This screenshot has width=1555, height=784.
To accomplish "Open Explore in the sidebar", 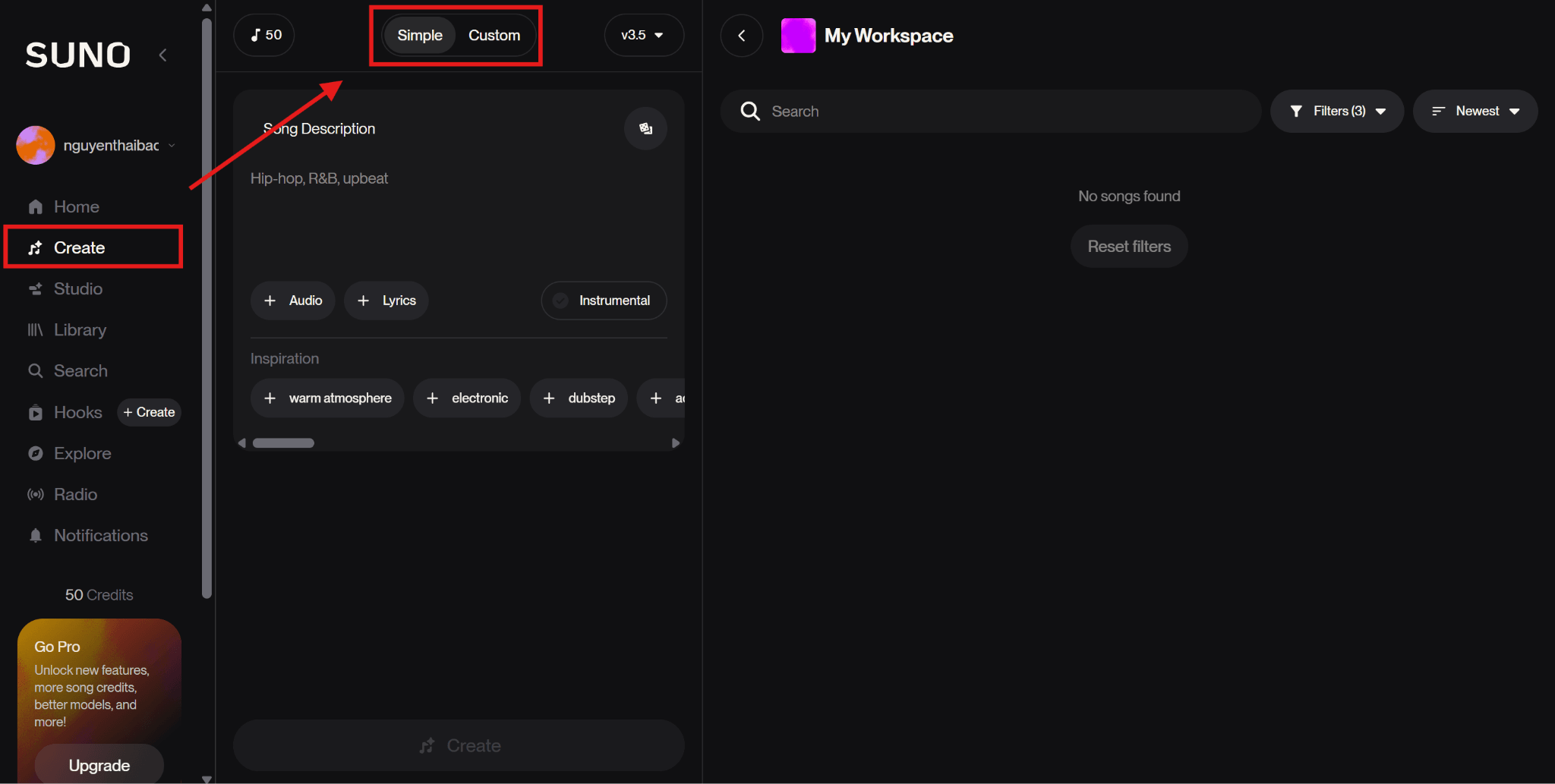I will (82, 453).
